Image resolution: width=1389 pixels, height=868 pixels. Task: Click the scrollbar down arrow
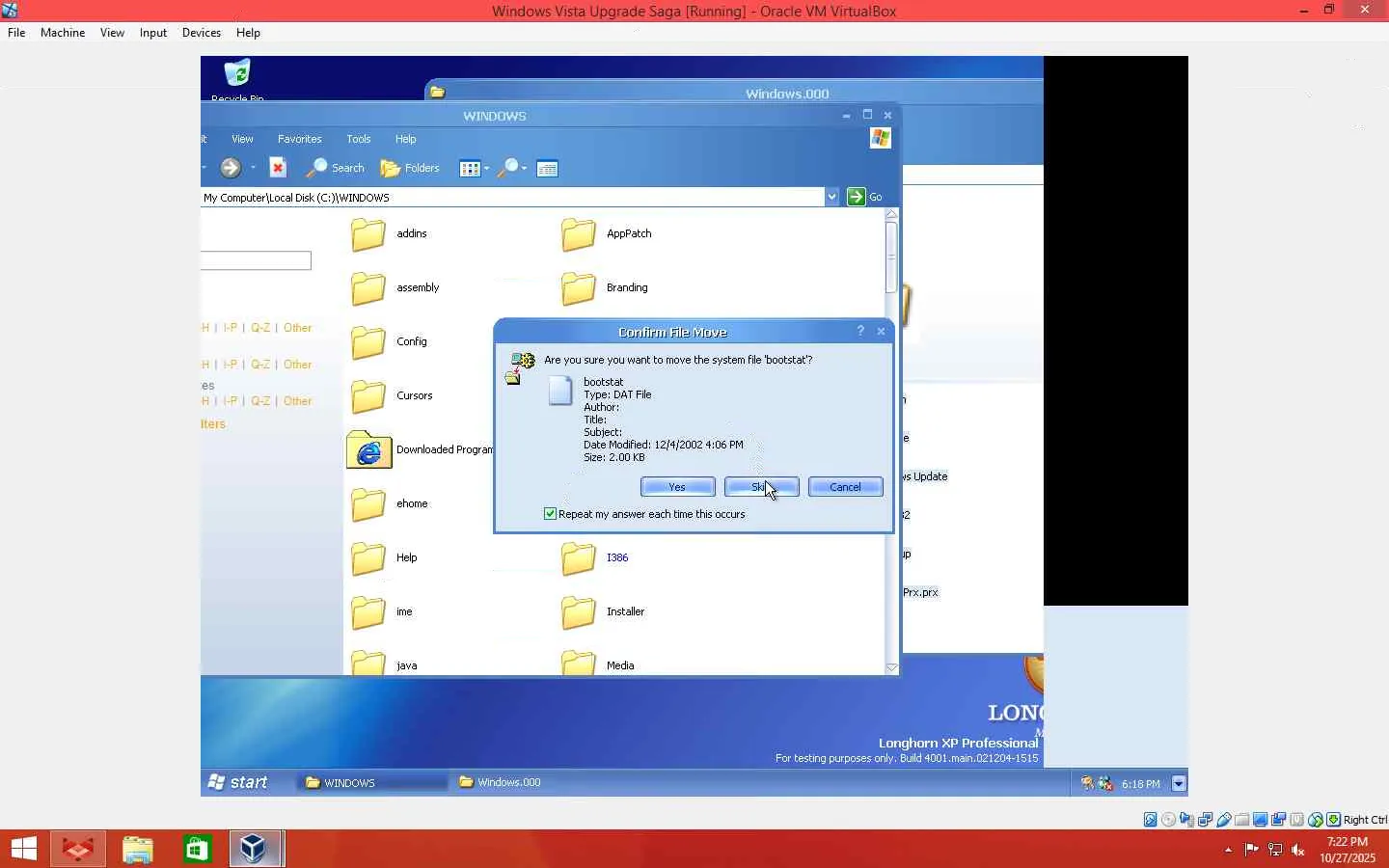pyautogui.click(x=891, y=667)
